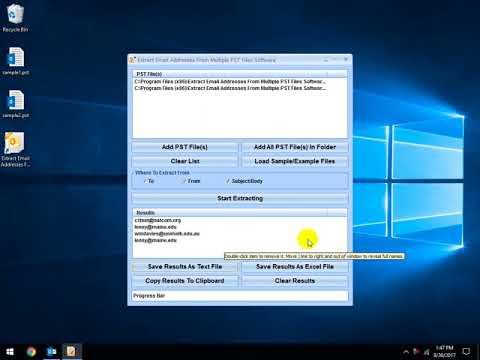The width and height of the screenshot is (480, 360).
Task: Click the Results column header
Action: (230, 213)
